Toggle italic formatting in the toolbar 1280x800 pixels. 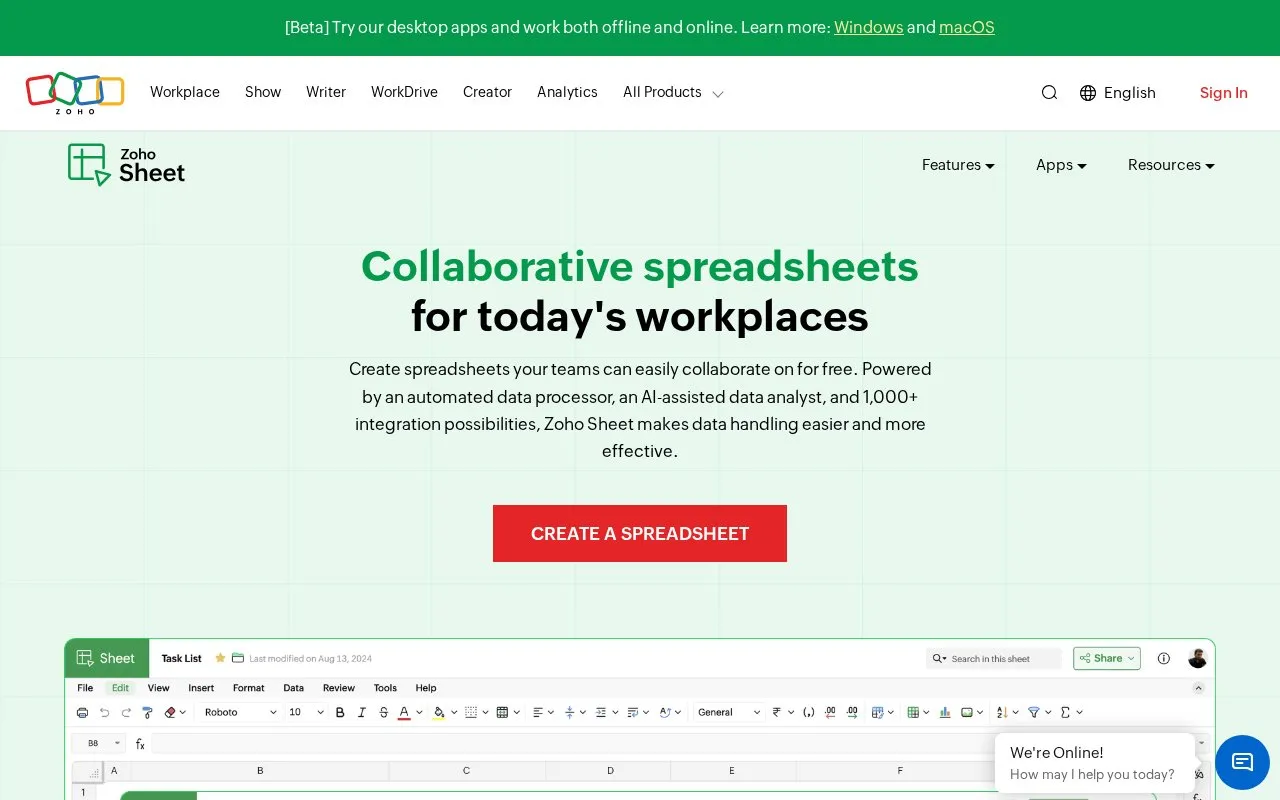click(x=362, y=713)
